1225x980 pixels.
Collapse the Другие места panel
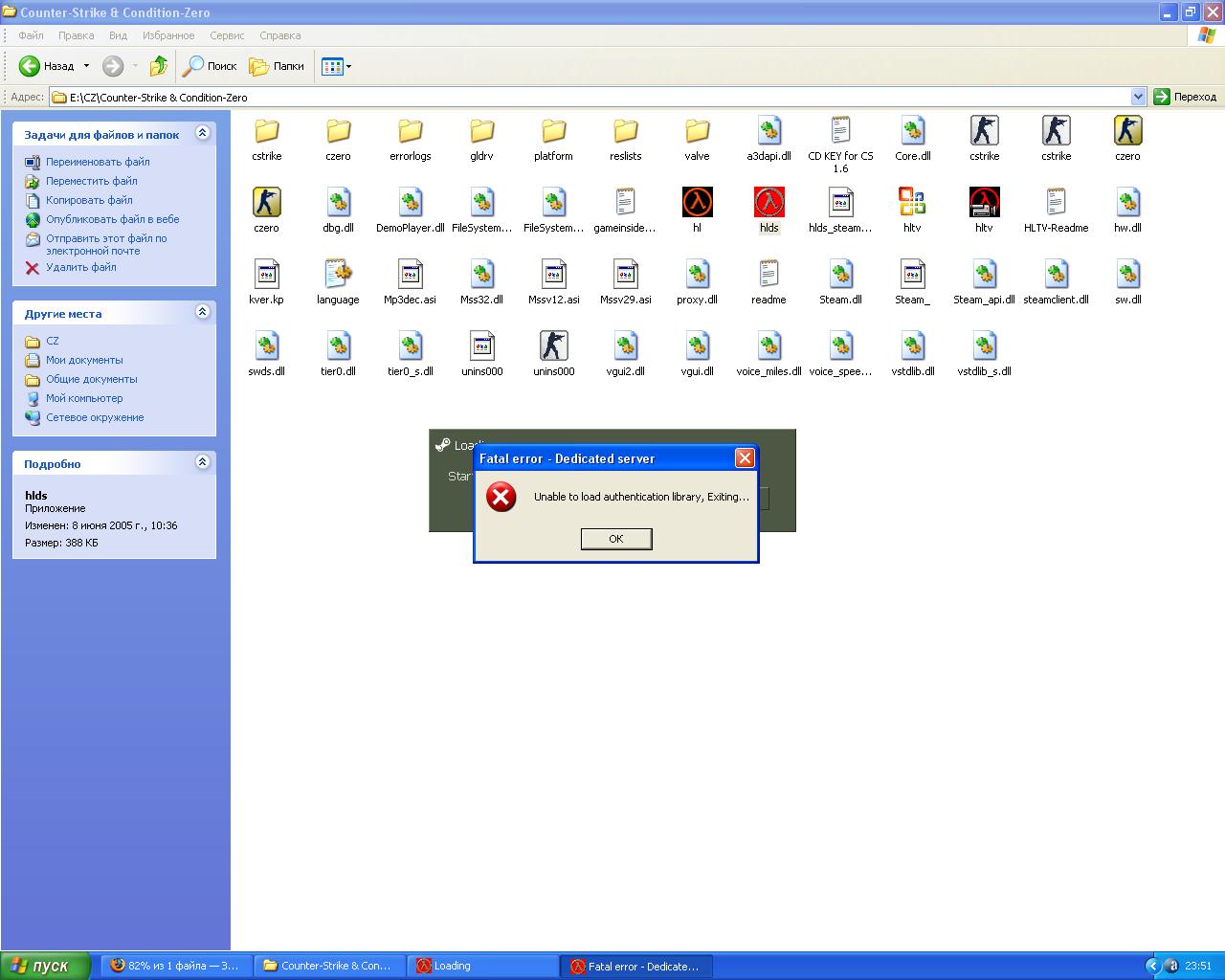click(x=202, y=312)
